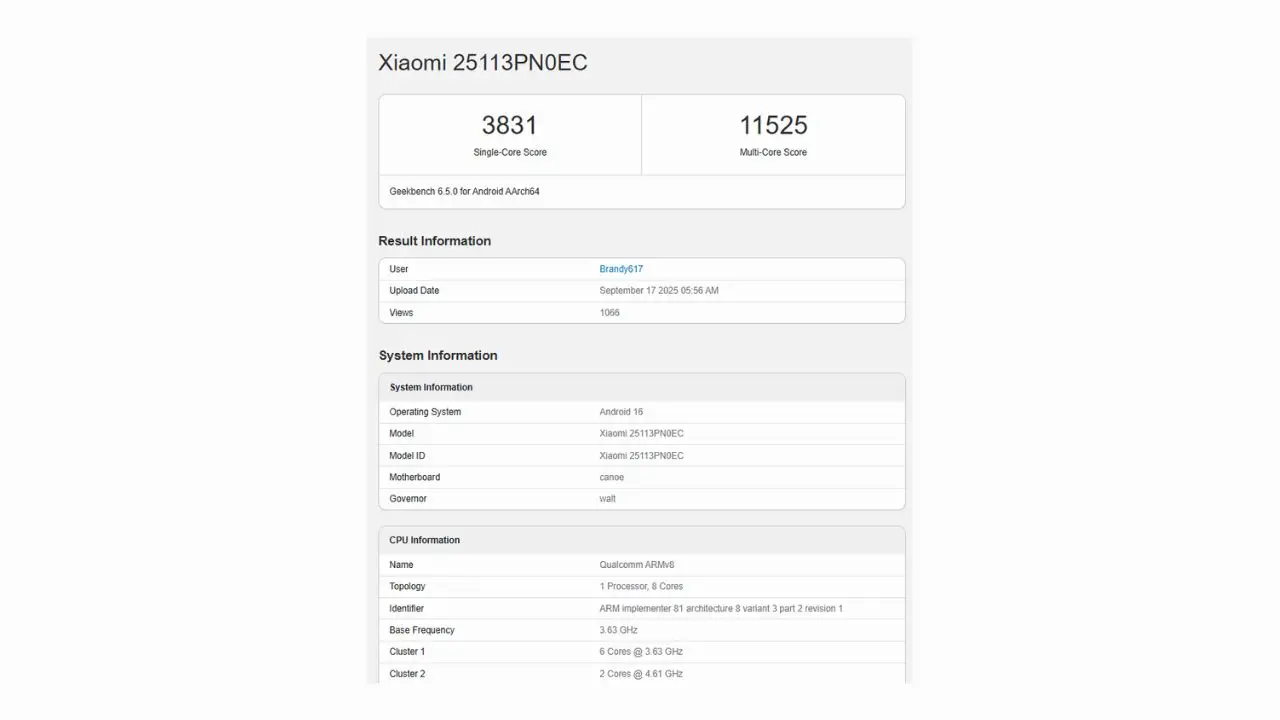The image size is (1280, 720).
Task: Click the ARM implementer identifier text
Action: point(720,609)
